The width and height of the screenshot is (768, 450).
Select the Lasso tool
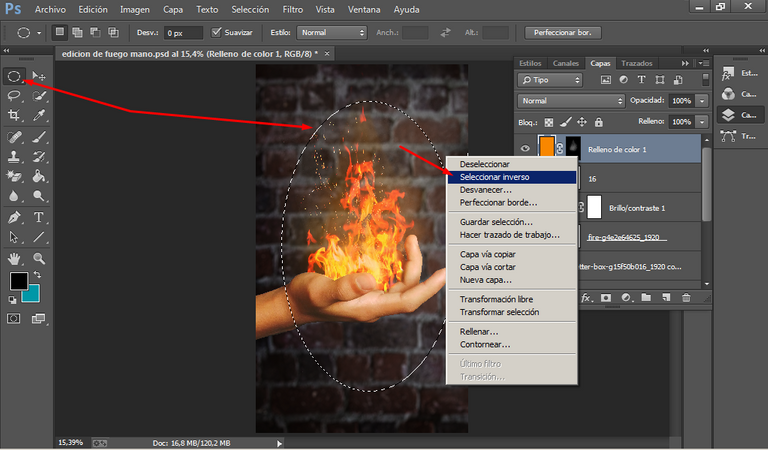tap(14, 96)
